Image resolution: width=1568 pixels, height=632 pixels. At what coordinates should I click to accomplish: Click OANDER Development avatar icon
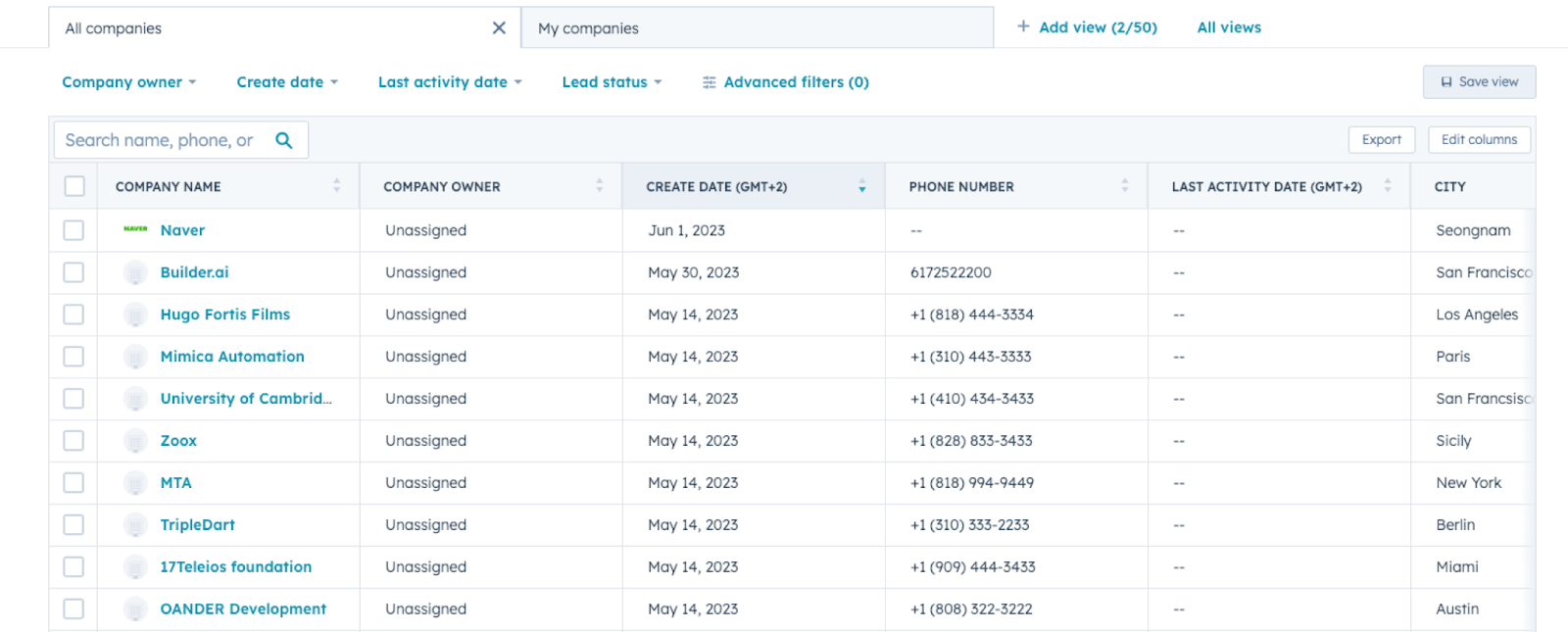pos(136,609)
